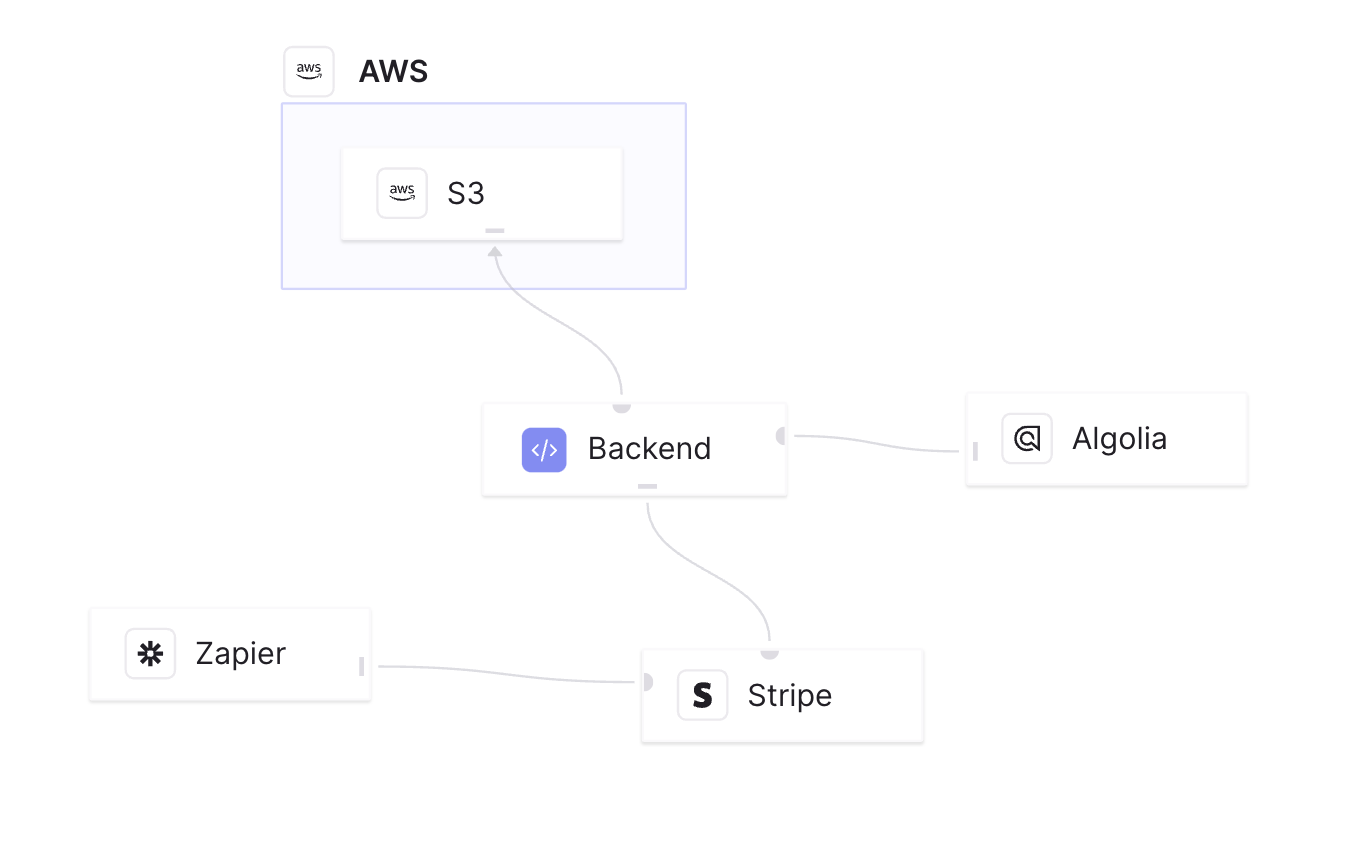
Task: Select the Backend node label
Action: [x=650, y=448]
